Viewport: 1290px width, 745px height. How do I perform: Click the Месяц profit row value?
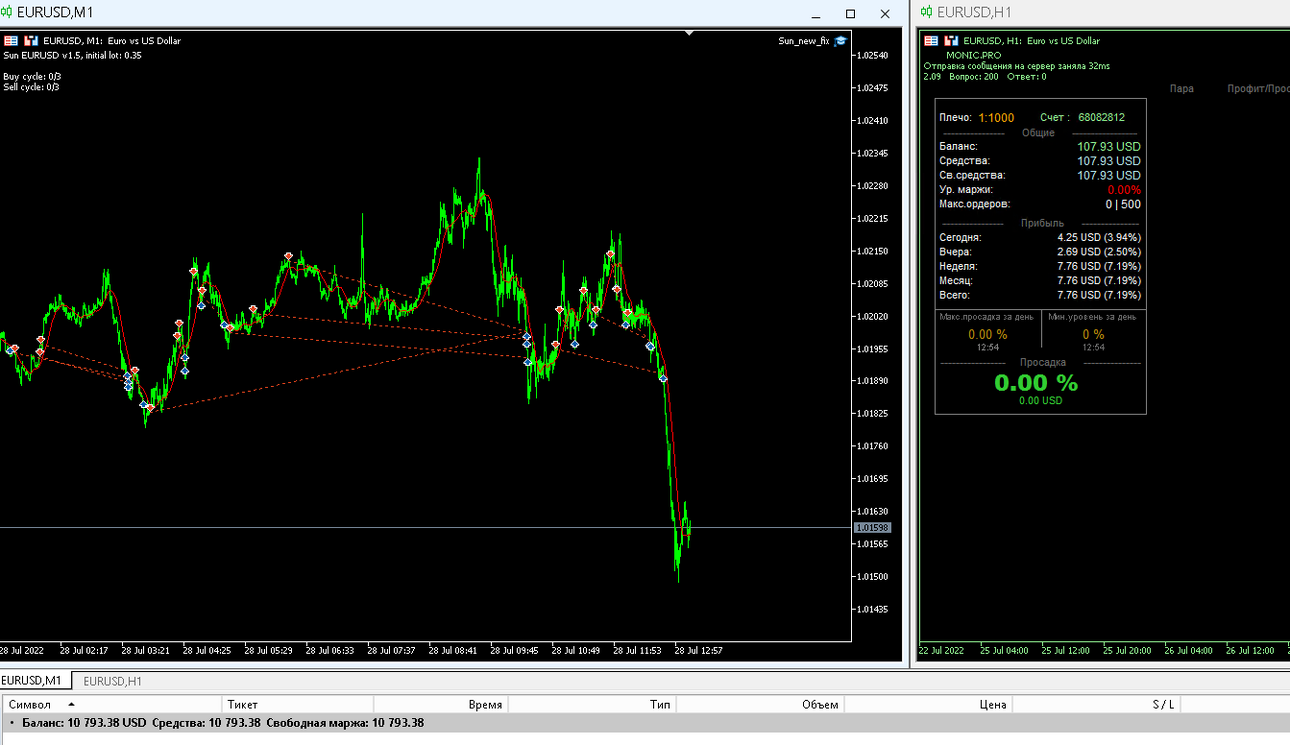[1099, 281]
